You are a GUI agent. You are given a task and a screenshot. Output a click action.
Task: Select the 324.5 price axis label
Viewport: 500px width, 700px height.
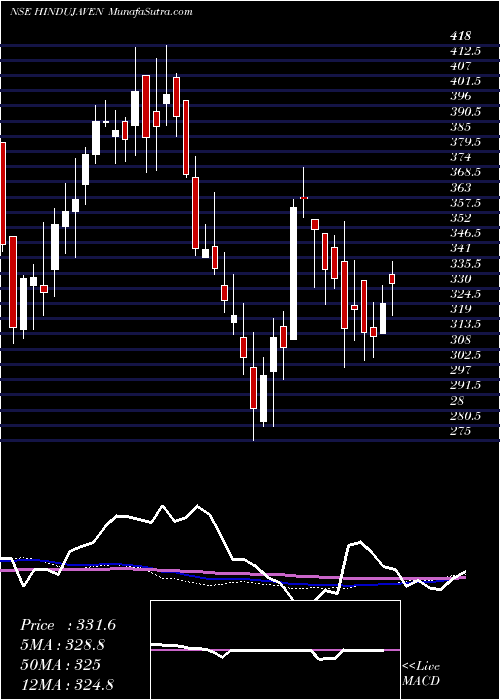tap(466, 295)
